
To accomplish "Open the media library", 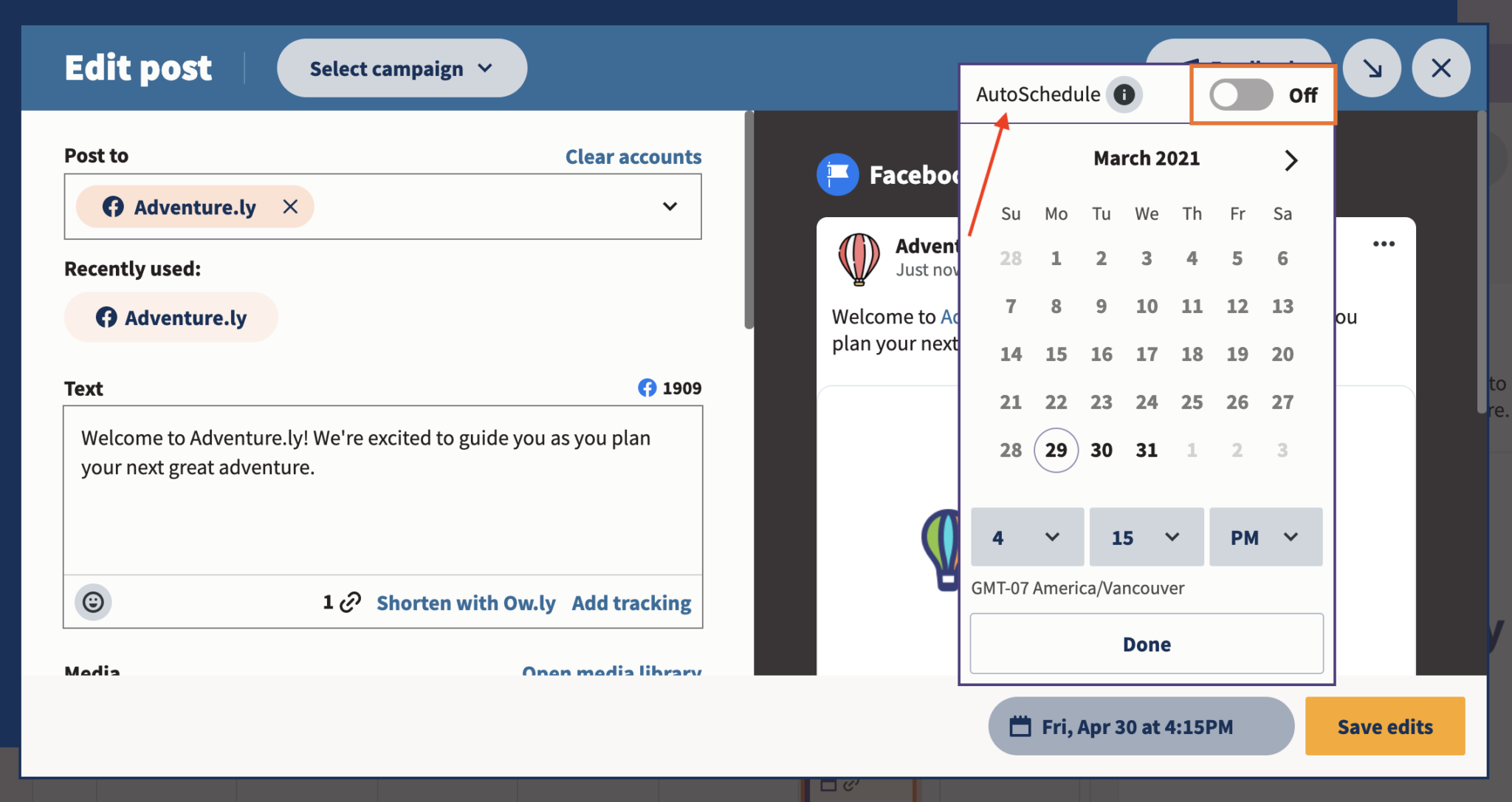I will (611, 671).
